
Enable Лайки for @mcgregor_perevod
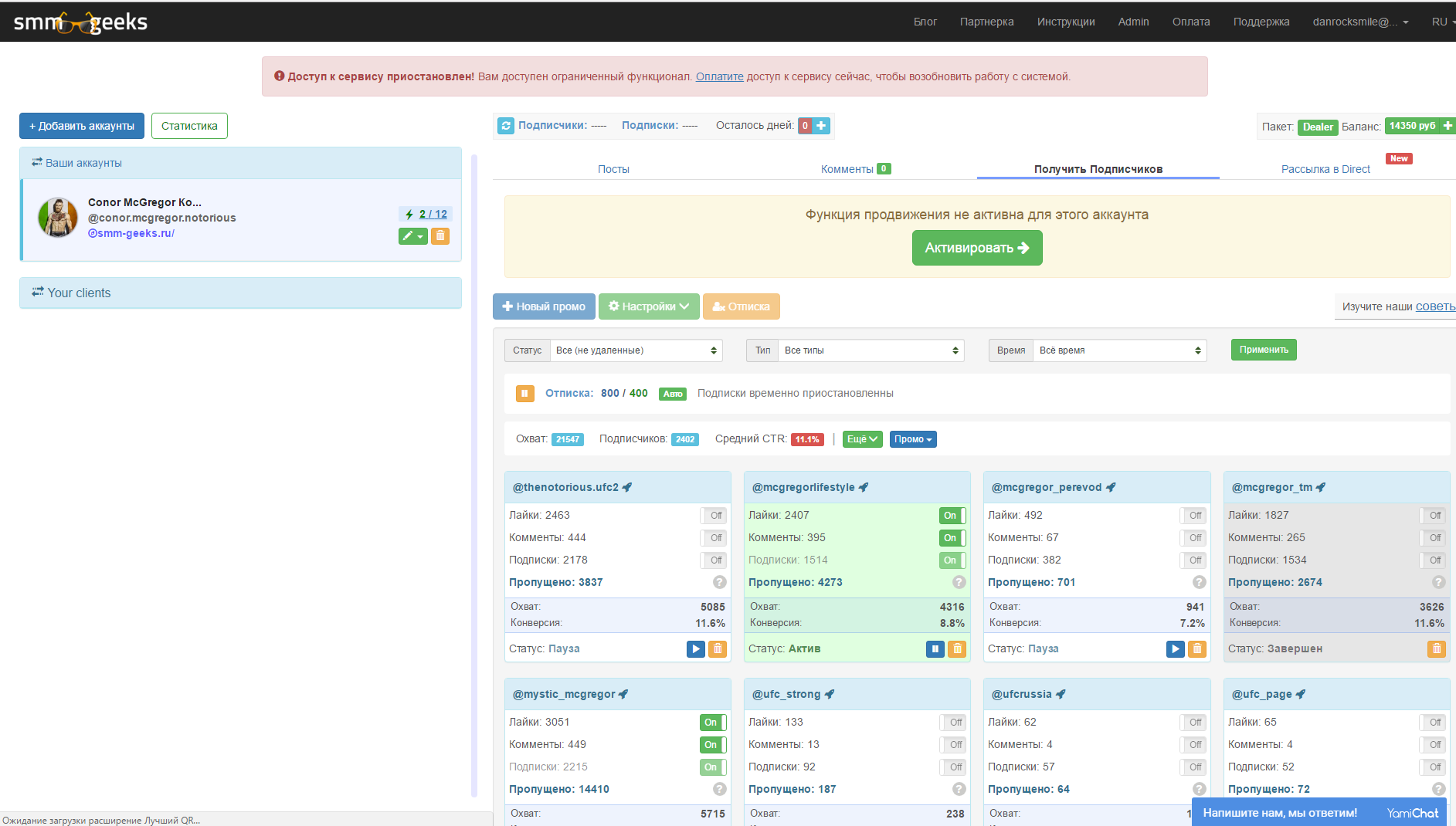[x=1193, y=515]
